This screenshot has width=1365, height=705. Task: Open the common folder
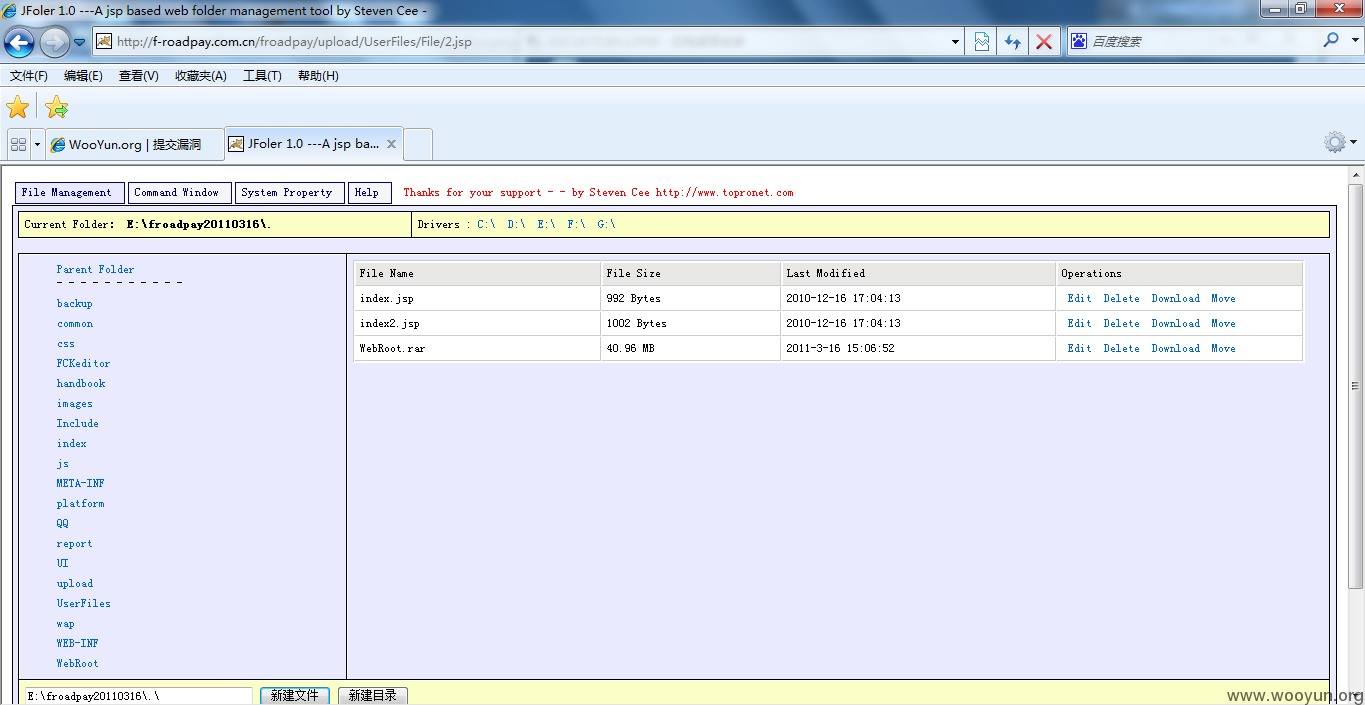pyautogui.click(x=75, y=324)
